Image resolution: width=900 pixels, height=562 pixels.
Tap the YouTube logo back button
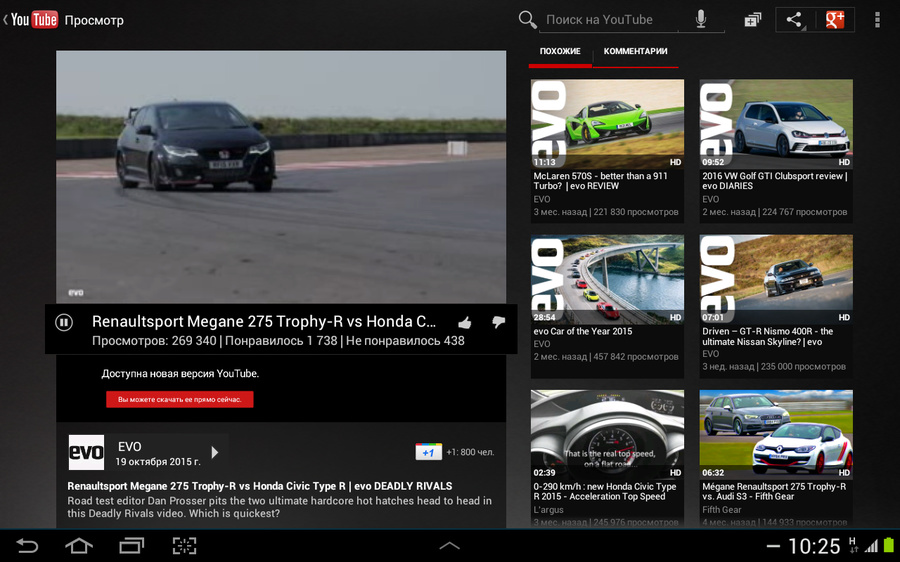click(30, 20)
